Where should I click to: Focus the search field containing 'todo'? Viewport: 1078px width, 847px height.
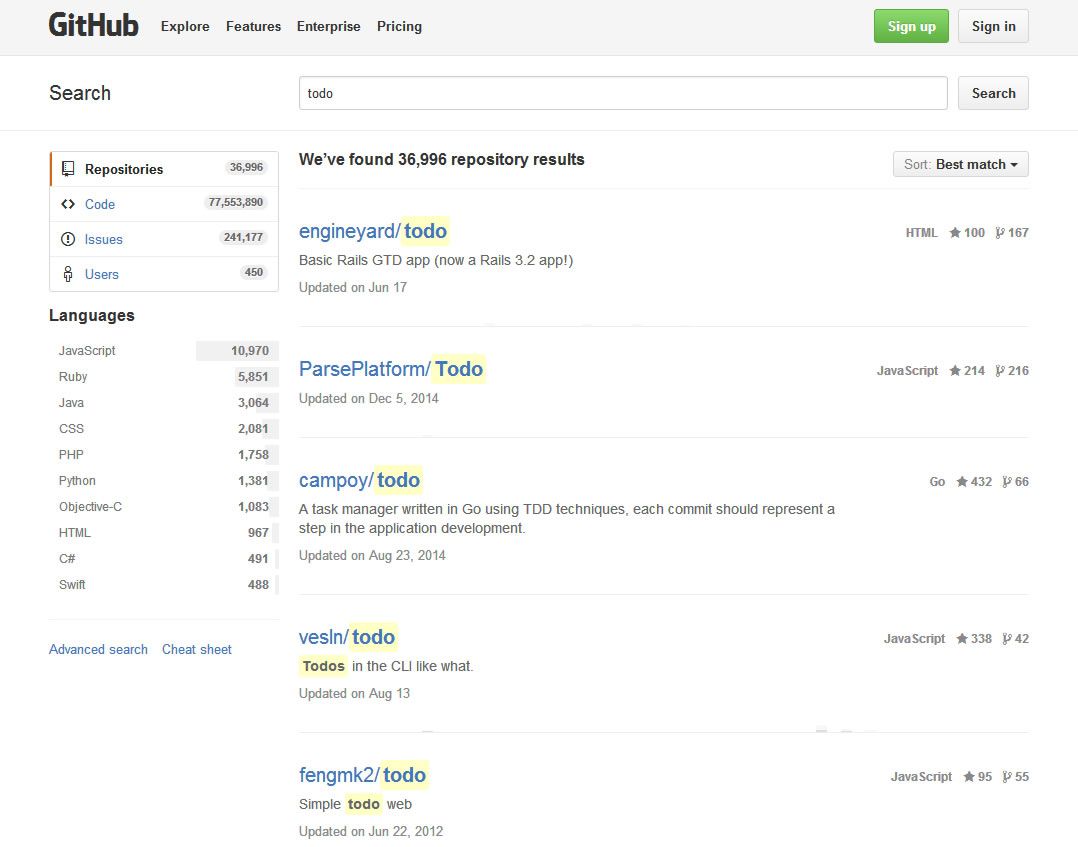click(x=623, y=93)
